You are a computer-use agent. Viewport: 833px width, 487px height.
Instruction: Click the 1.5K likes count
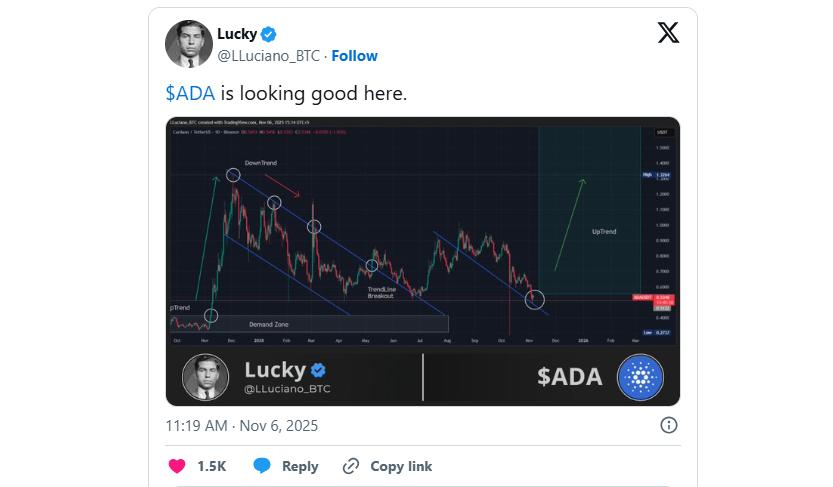[x=212, y=466]
